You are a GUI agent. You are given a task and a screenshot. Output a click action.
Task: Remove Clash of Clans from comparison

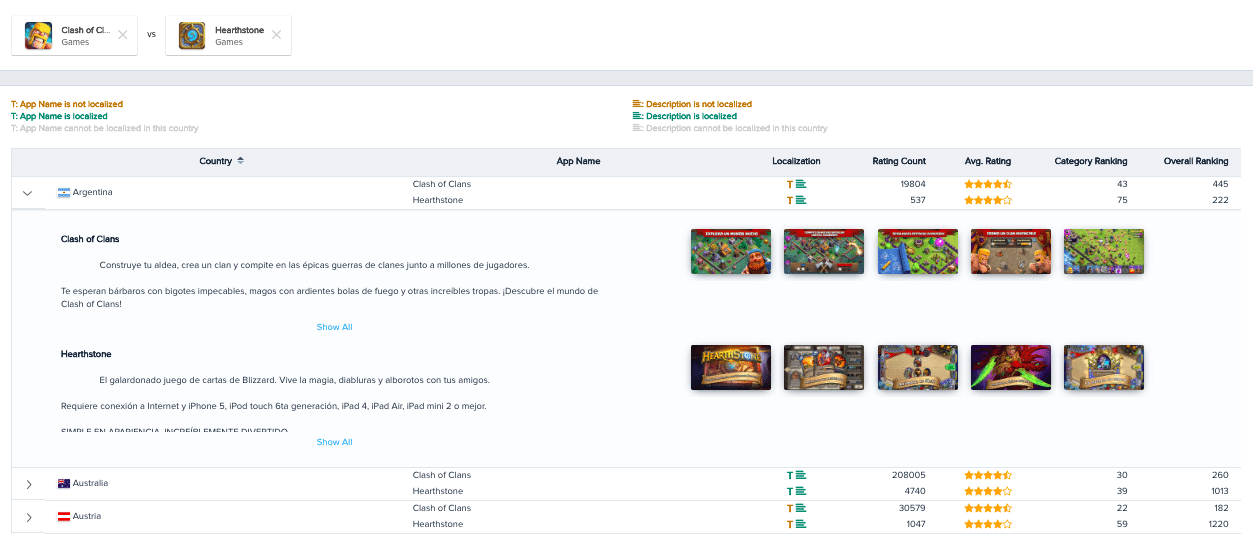[122, 35]
